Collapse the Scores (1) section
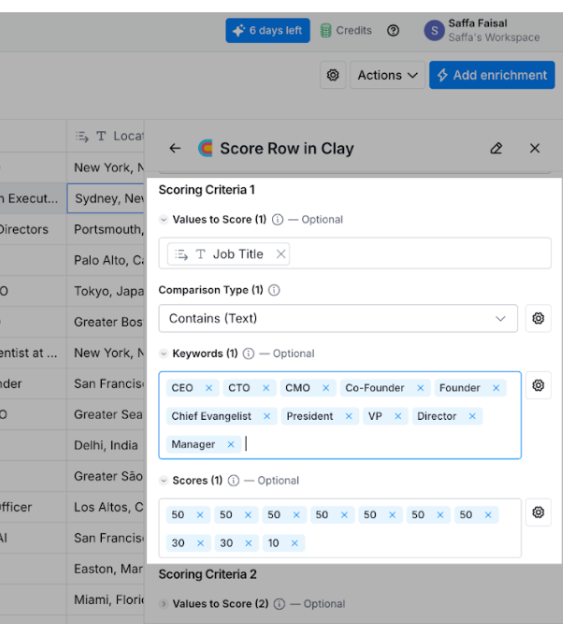Image resolution: width=563 pixels, height=624 pixels. (164, 480)
